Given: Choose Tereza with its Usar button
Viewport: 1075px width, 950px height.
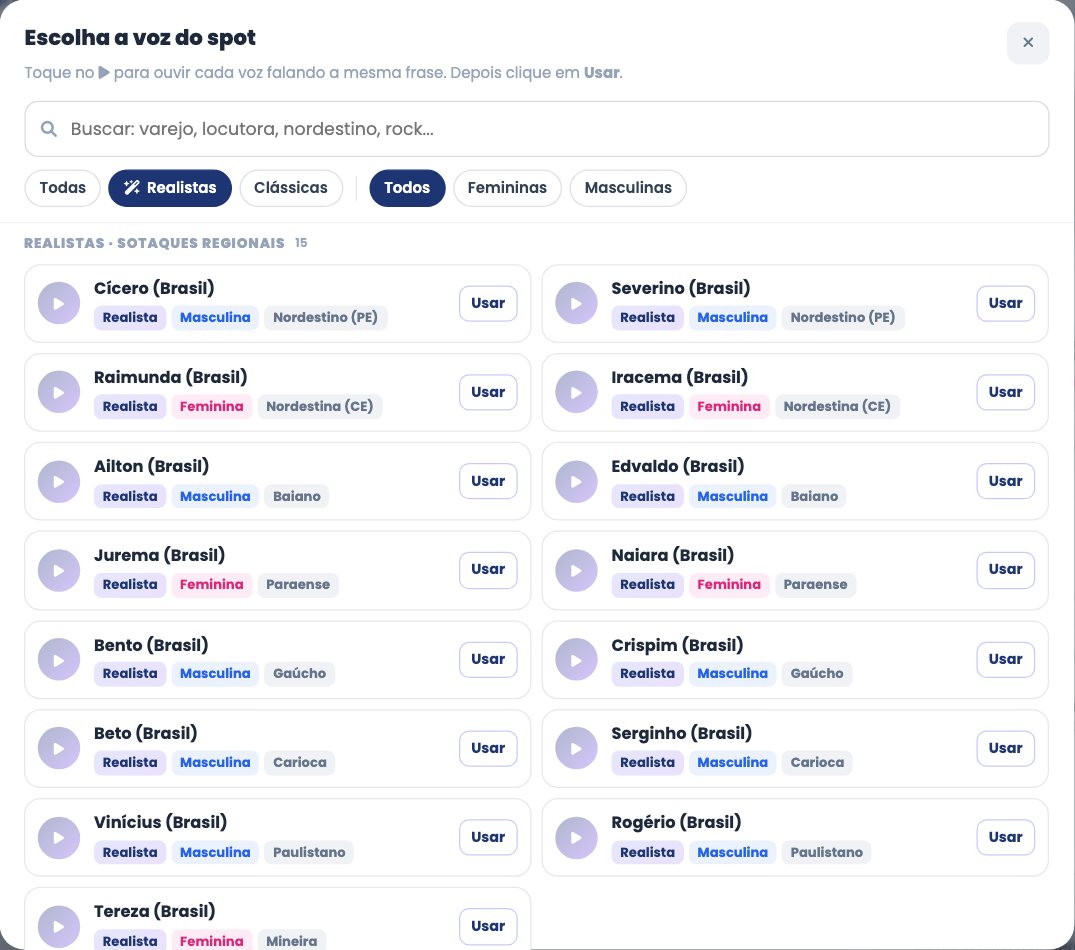Looking at the screenshot, I should (x=488, y=926).
